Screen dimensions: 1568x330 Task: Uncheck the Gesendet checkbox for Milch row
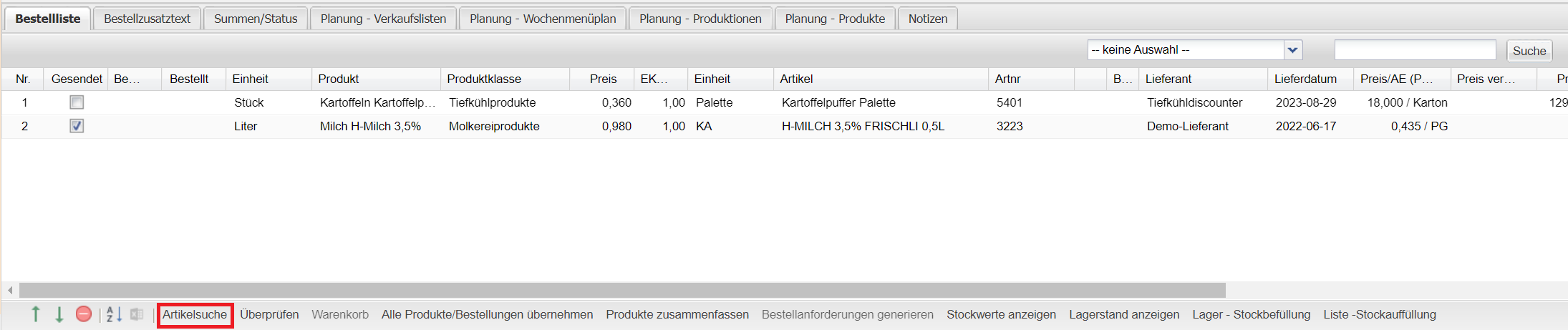tap(77, 126)
